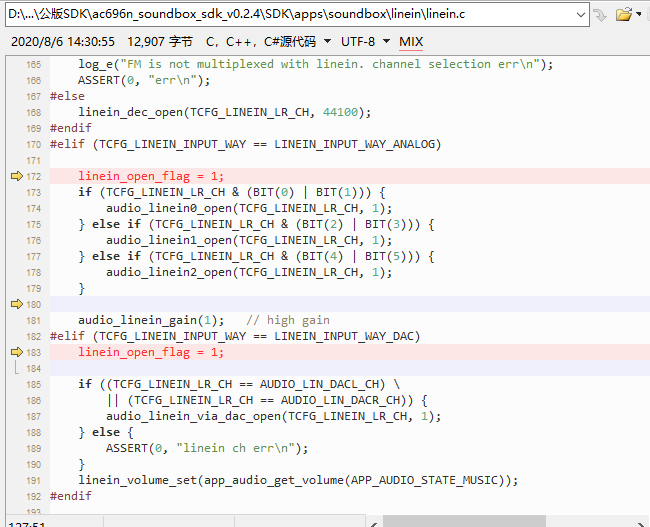Click the difference arrow on line 183
650x527 pixels.
coord(16,352)
